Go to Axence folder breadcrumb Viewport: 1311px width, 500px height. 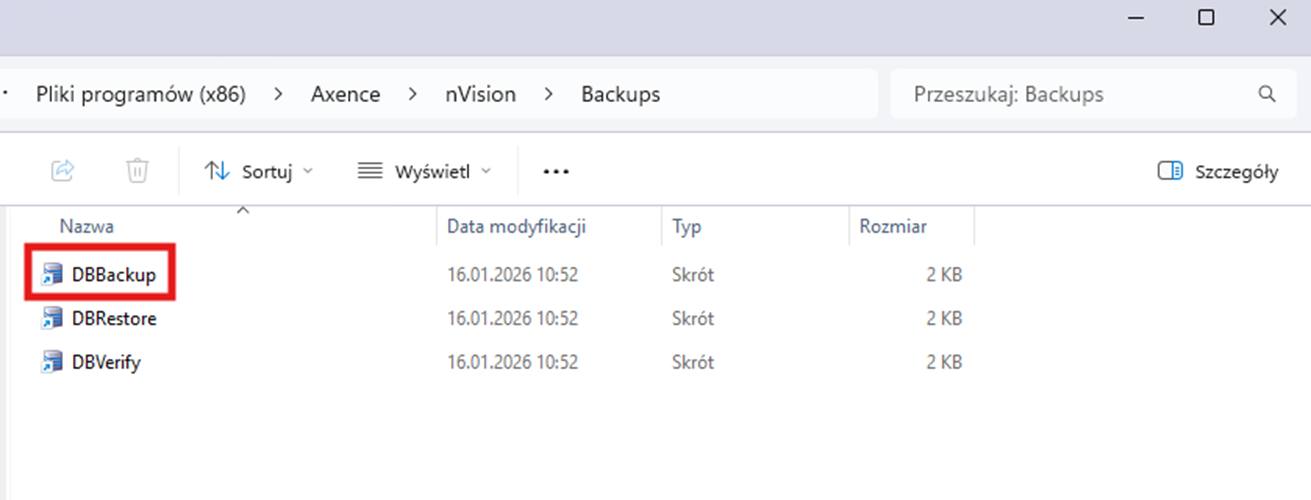[x=345, y=95]
